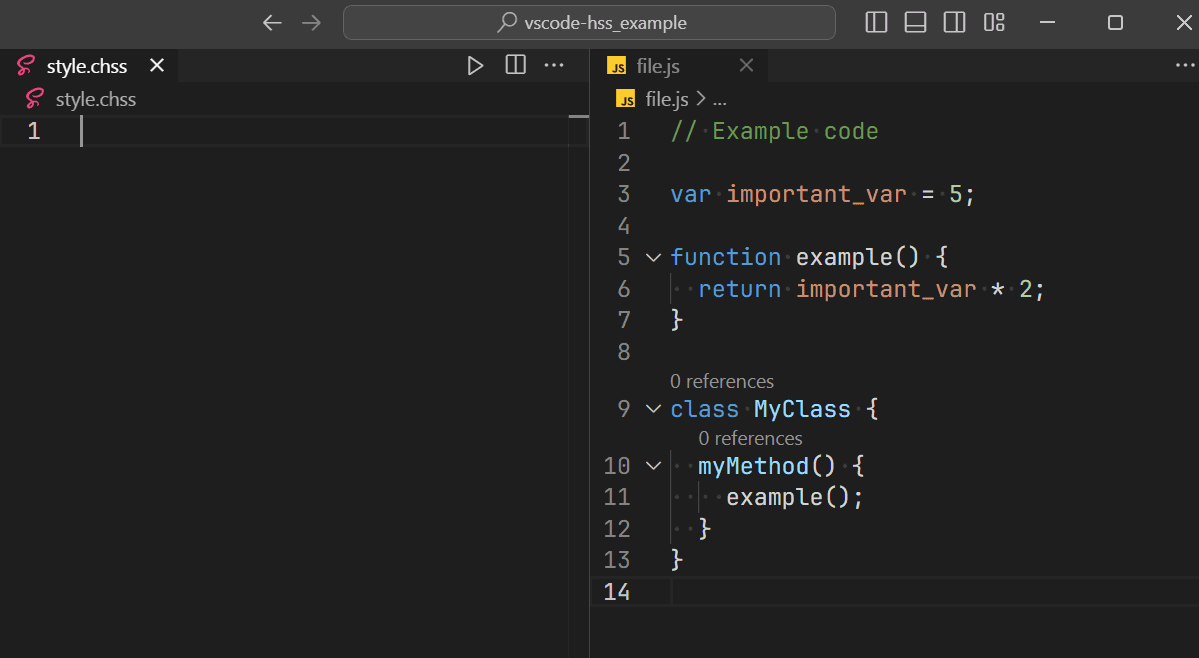Navigate forward with the forward arrow
The image size is (1199, 658).
311,22
